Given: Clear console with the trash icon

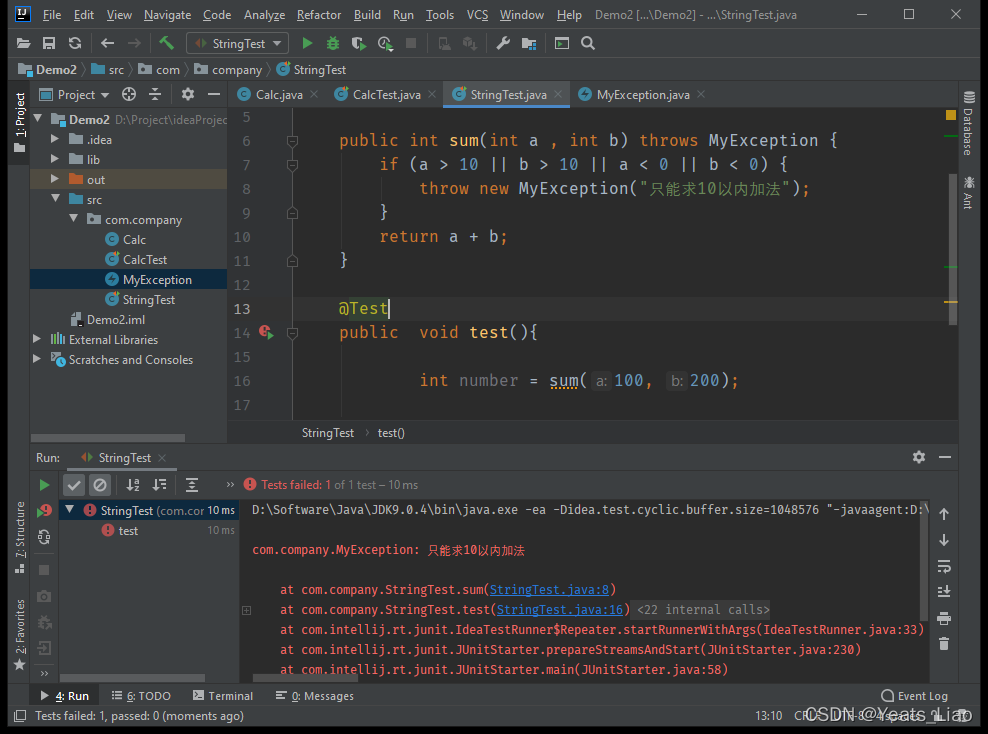Looking at the screenshot, I should 943,643.
